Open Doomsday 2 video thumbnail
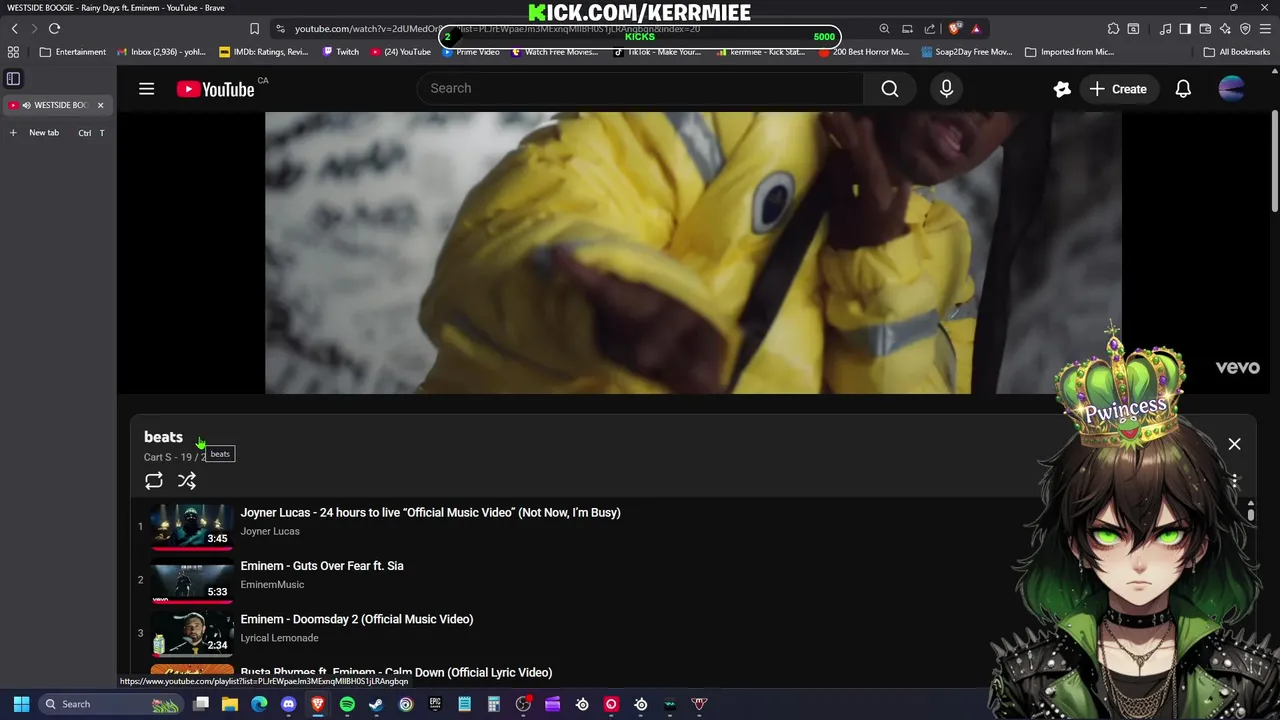Image resolution: width=1280 pixels, height=720 pixels. coord(192,633)
